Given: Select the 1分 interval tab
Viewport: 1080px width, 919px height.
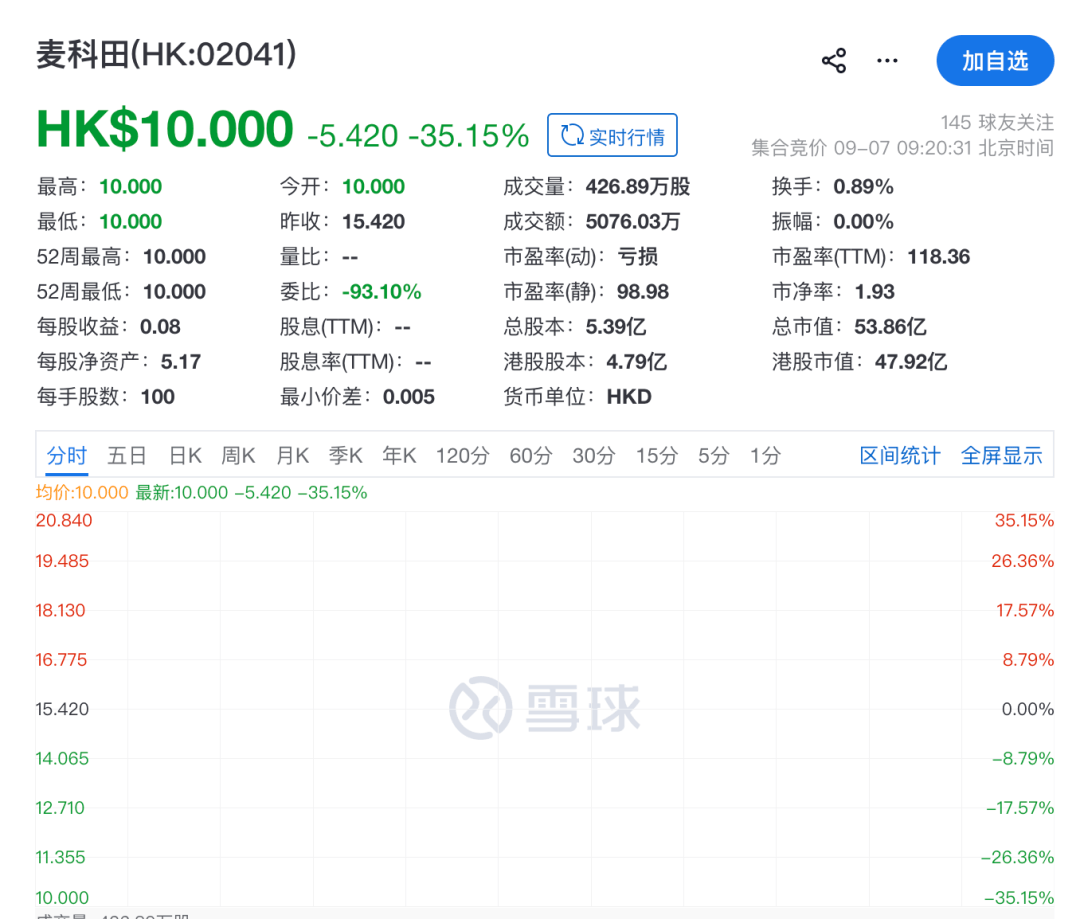Looking at the screenshot, I should [x=765, y=455].
